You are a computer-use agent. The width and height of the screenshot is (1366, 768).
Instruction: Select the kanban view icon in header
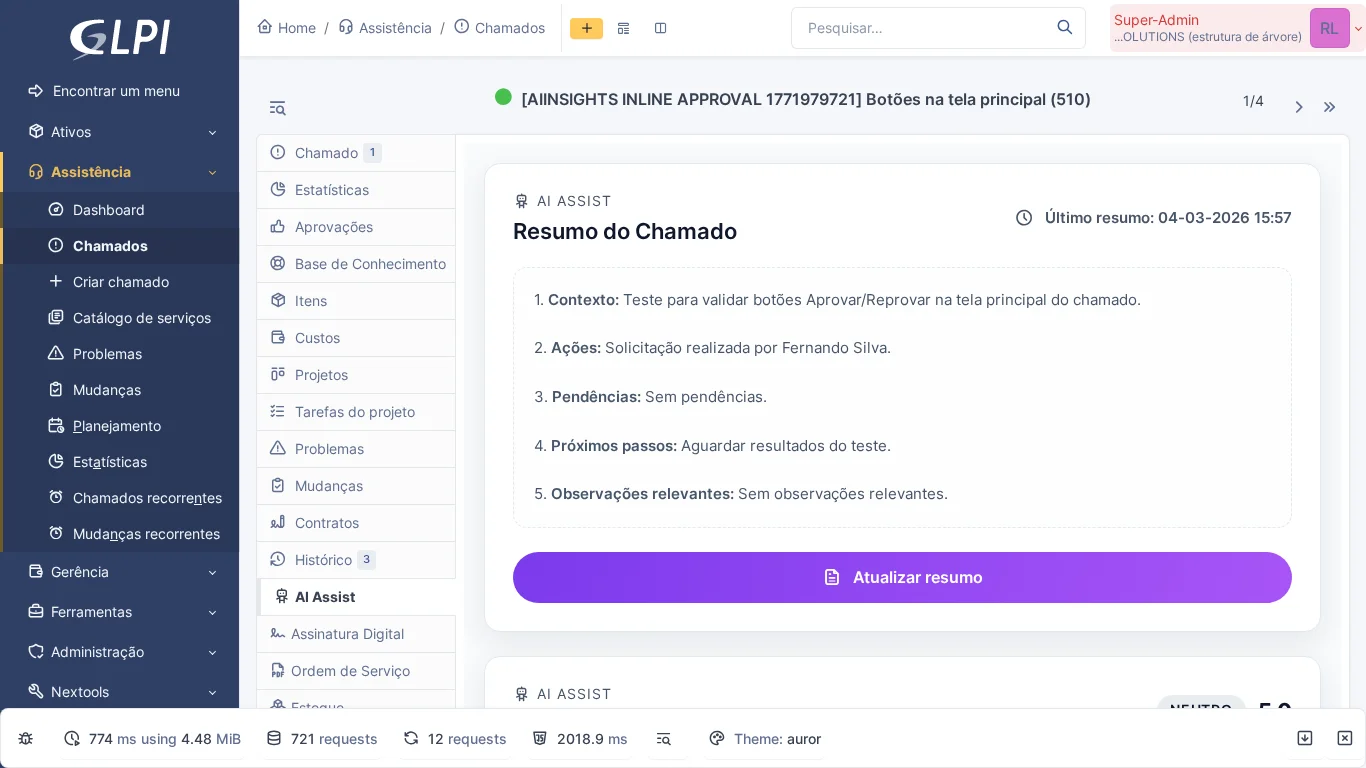click(623, 28)
